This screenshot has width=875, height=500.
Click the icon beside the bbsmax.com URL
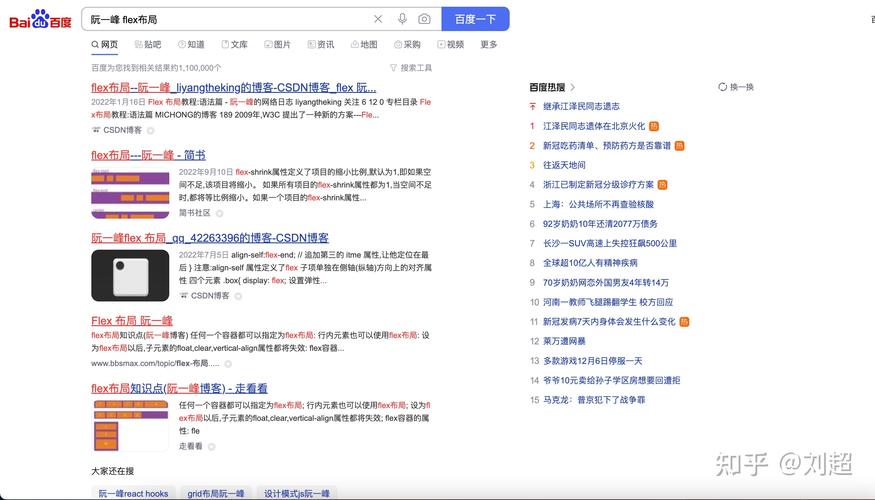click(x=228, y=364)
